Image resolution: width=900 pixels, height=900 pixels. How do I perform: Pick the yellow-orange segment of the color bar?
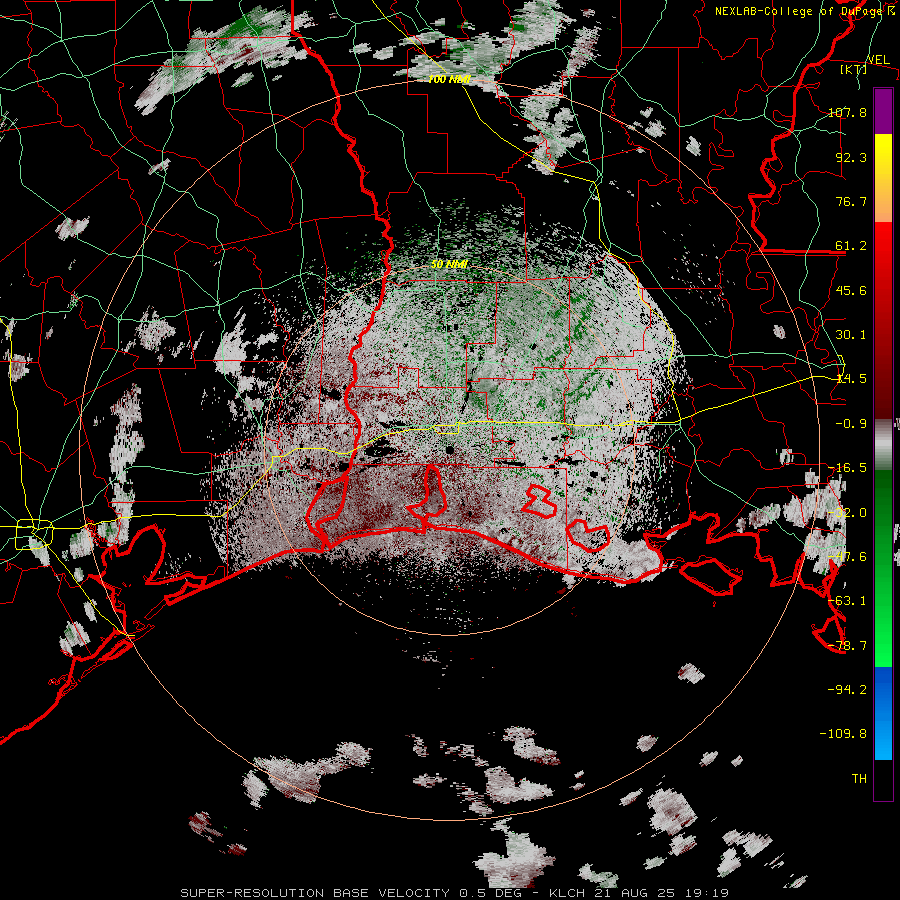[883, 178]
